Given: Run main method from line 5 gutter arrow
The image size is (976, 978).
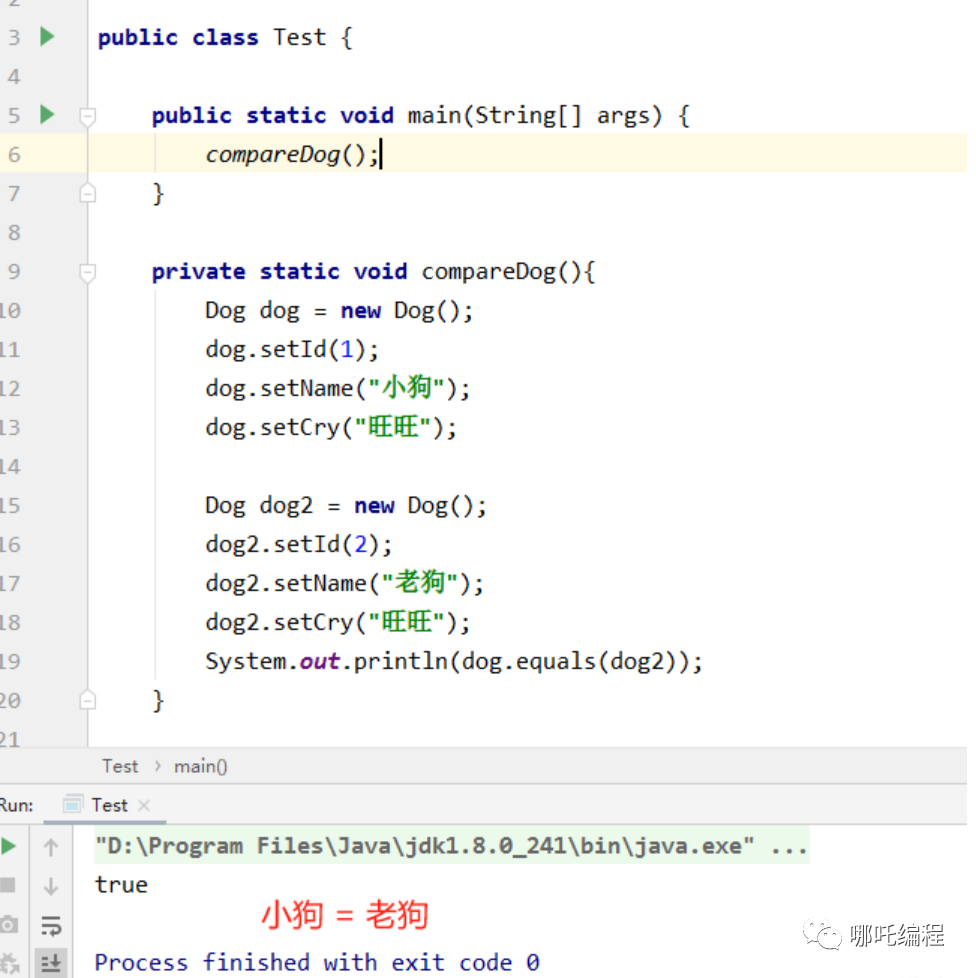Looking at the screenshot, I should (x=47, y=115).
